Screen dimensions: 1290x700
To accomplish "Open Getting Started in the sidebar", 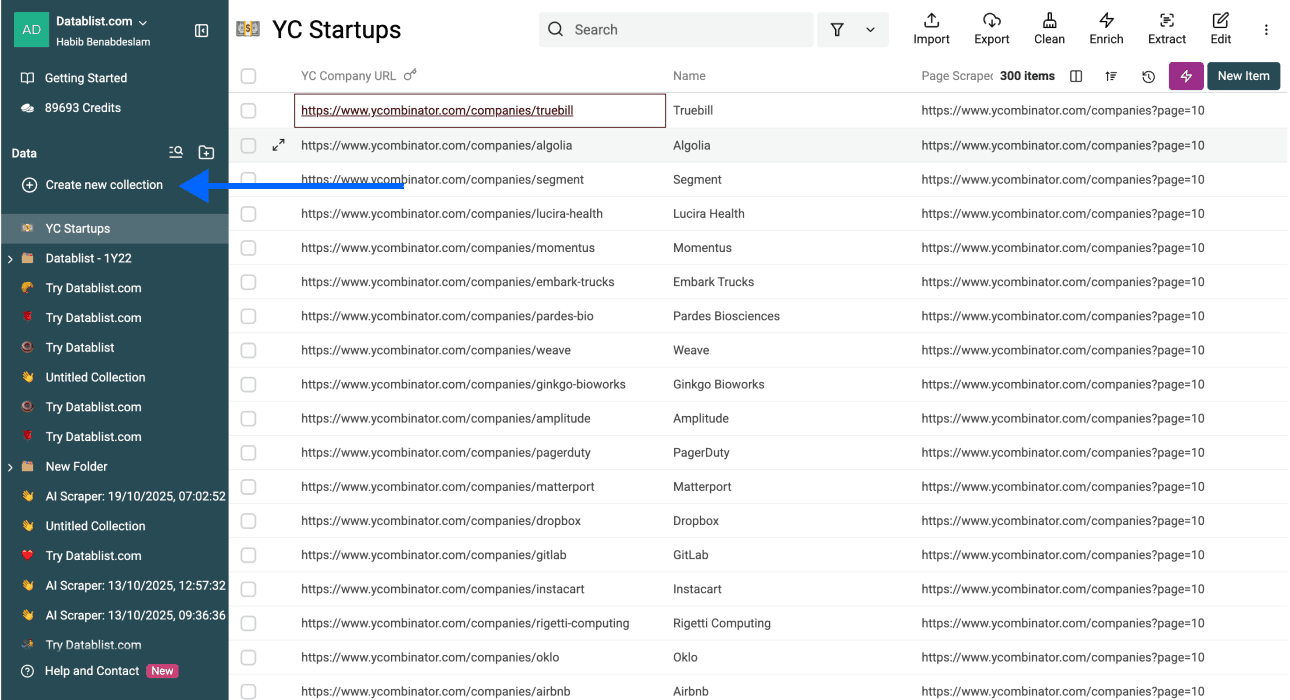I will click(85, 78).
